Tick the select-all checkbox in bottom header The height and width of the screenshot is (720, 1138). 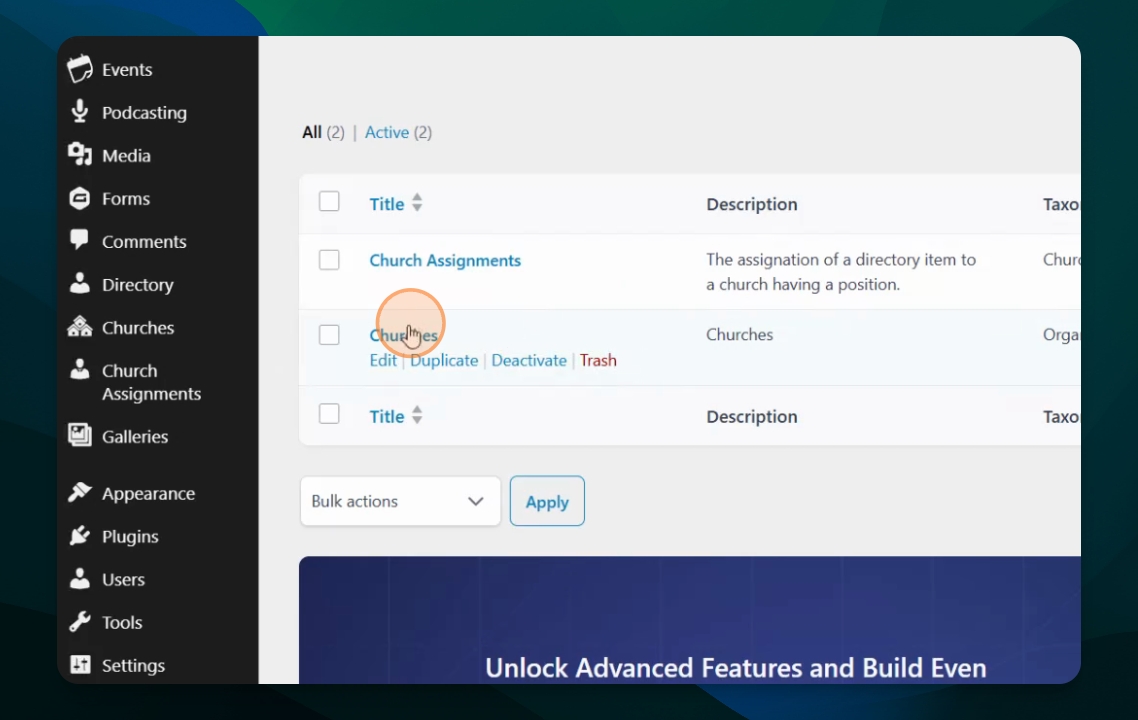point(329,414)
